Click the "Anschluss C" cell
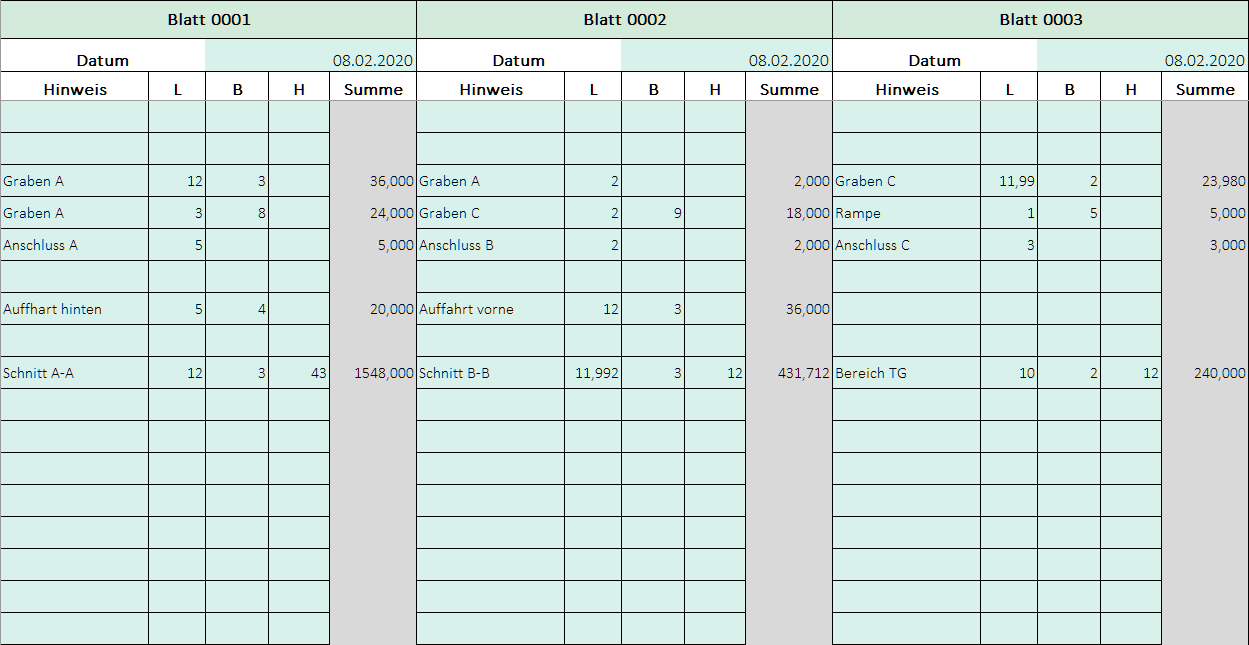1249x645 pixels. click(x=906, y=245)
